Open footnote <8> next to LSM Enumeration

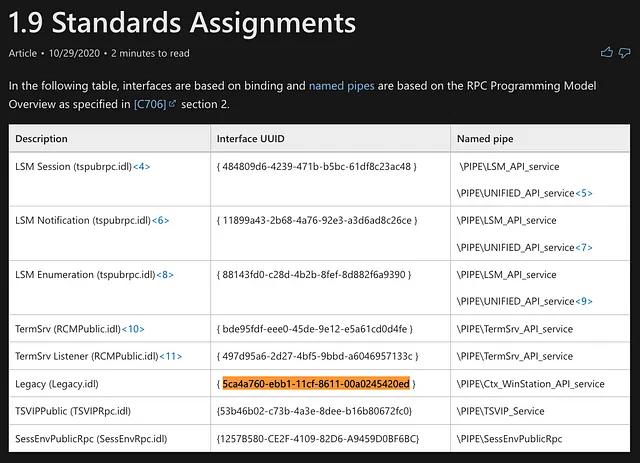coord(165,275)
